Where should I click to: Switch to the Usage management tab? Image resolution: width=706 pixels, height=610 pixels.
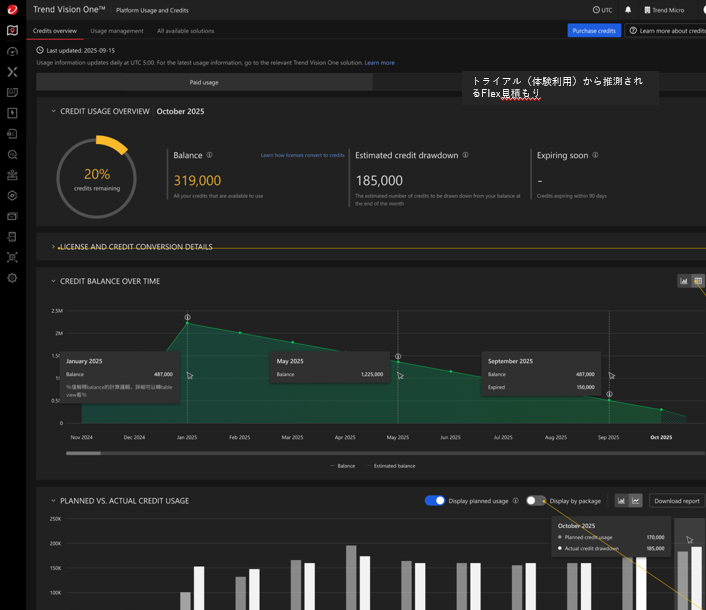[x=117, y=31]
